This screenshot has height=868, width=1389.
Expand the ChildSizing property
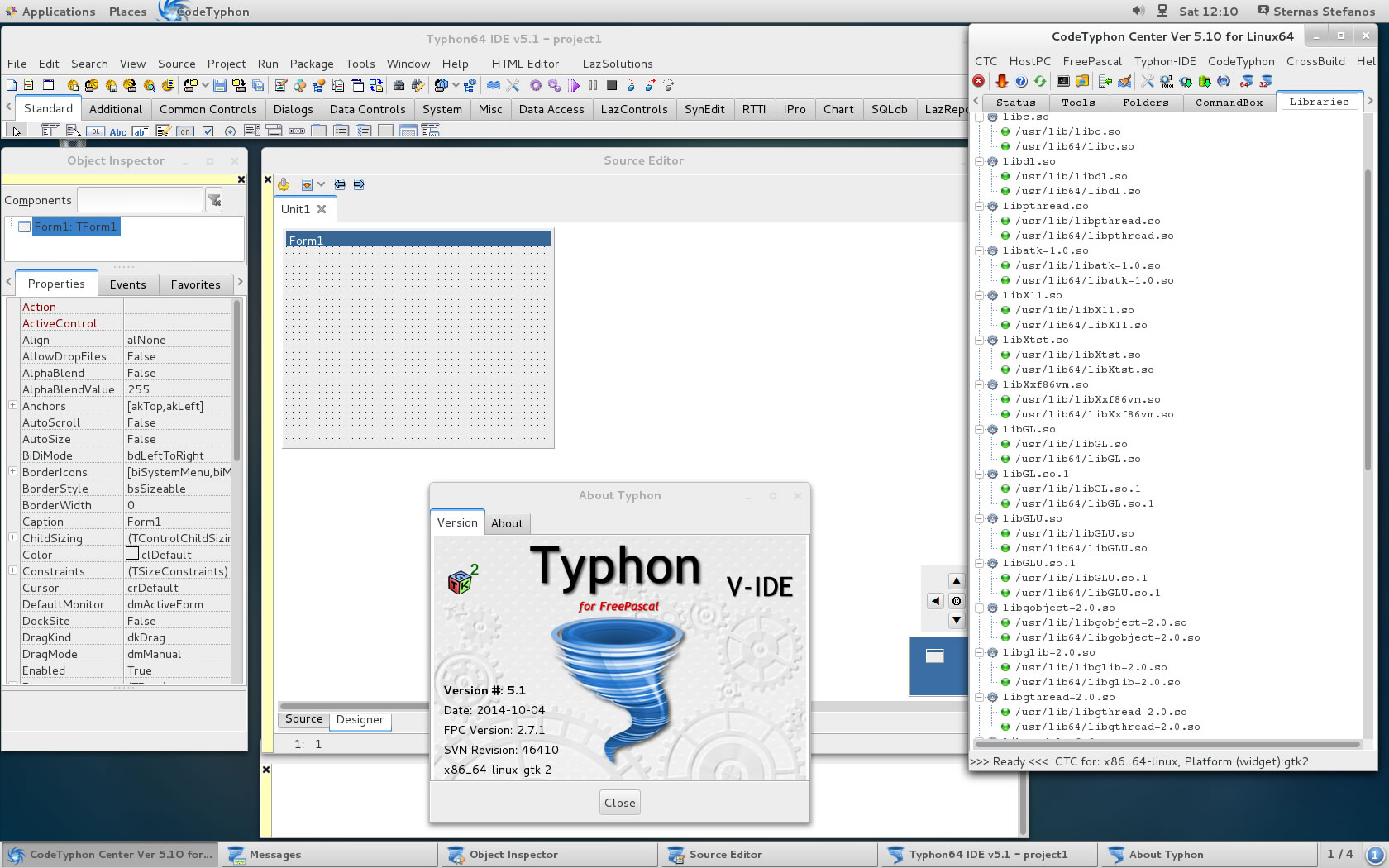12,537
